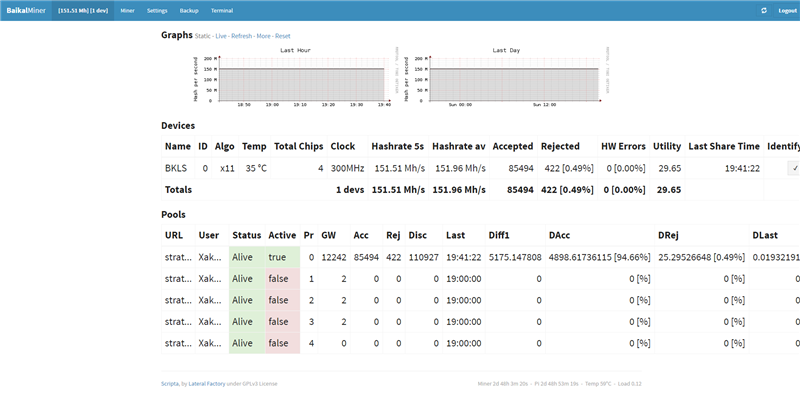
Task: Click the false Active cell of priority 1 pool
Action: (x=283, y=279)
